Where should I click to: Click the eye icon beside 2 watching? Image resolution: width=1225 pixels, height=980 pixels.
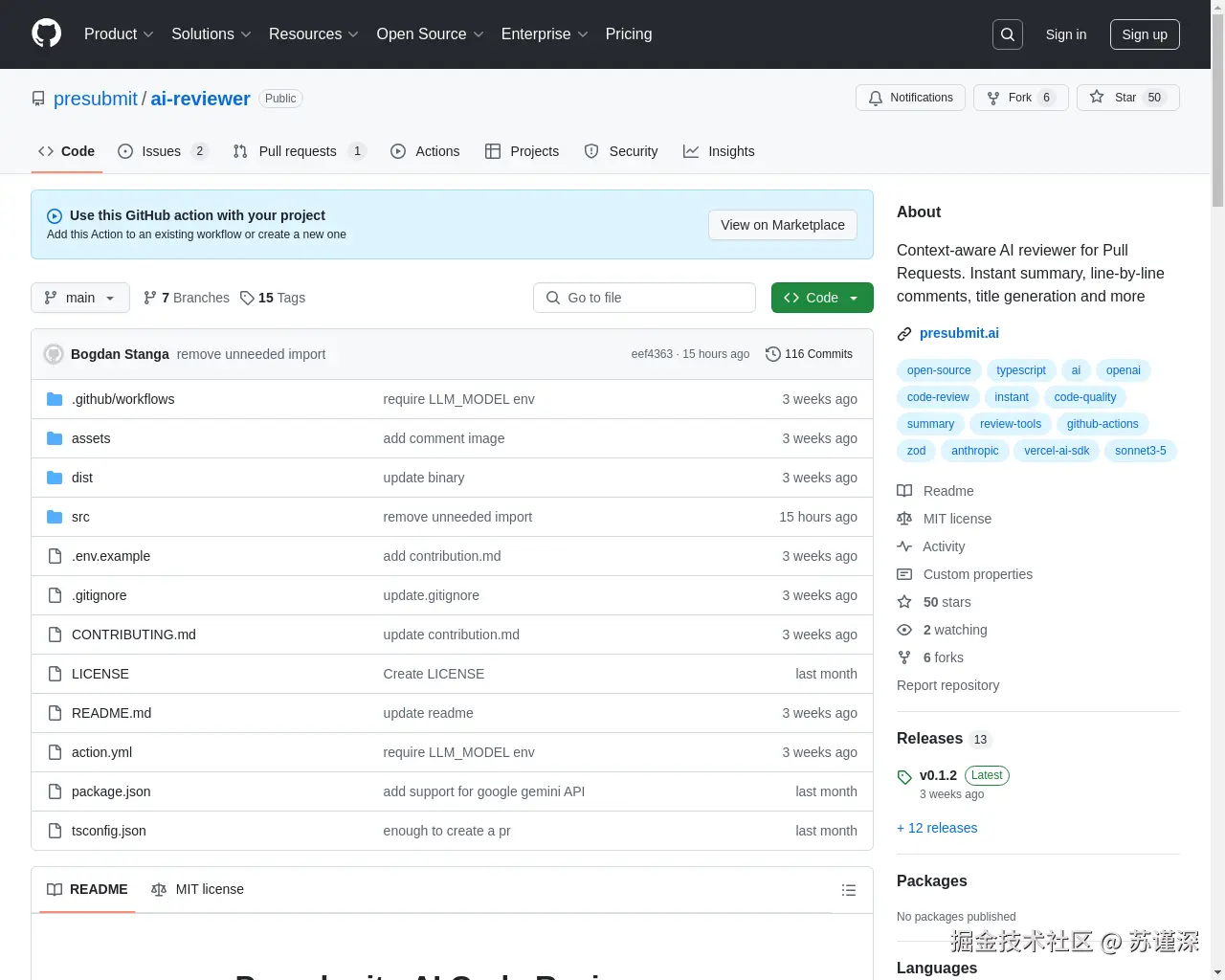tap(904, 630)
